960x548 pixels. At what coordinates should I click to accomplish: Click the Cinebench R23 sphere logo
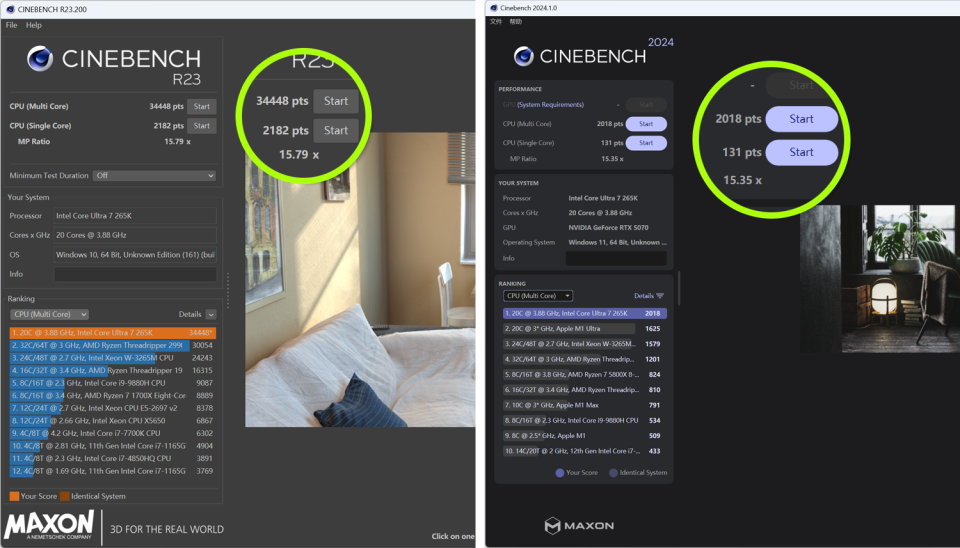click(40, 59)
